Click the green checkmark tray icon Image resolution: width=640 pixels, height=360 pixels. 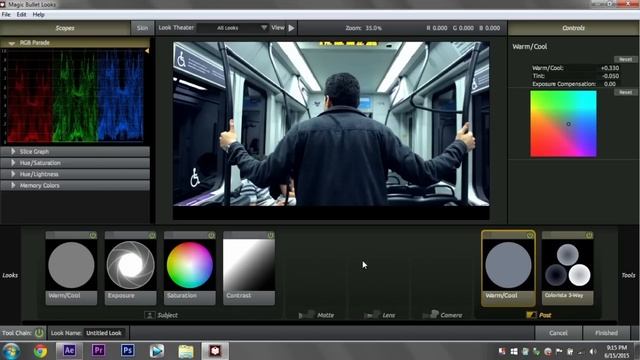tap(536, 351)
